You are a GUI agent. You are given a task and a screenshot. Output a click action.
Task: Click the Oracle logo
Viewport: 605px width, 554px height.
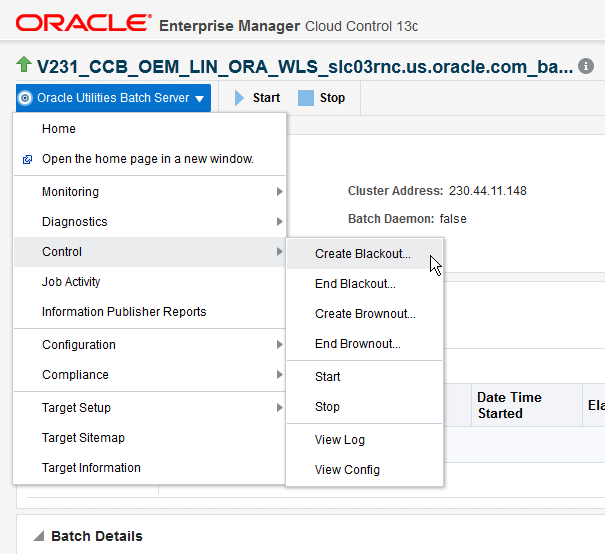pos(83,23)
